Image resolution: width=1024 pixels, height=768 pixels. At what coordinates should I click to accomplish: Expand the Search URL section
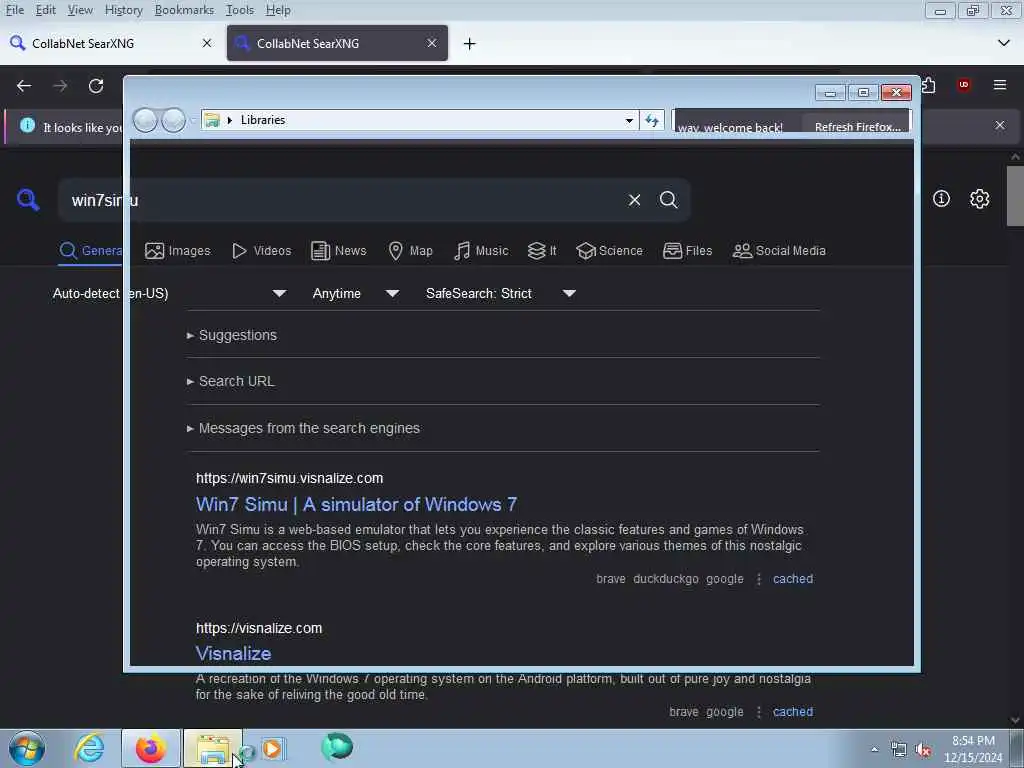pos(231,381)
